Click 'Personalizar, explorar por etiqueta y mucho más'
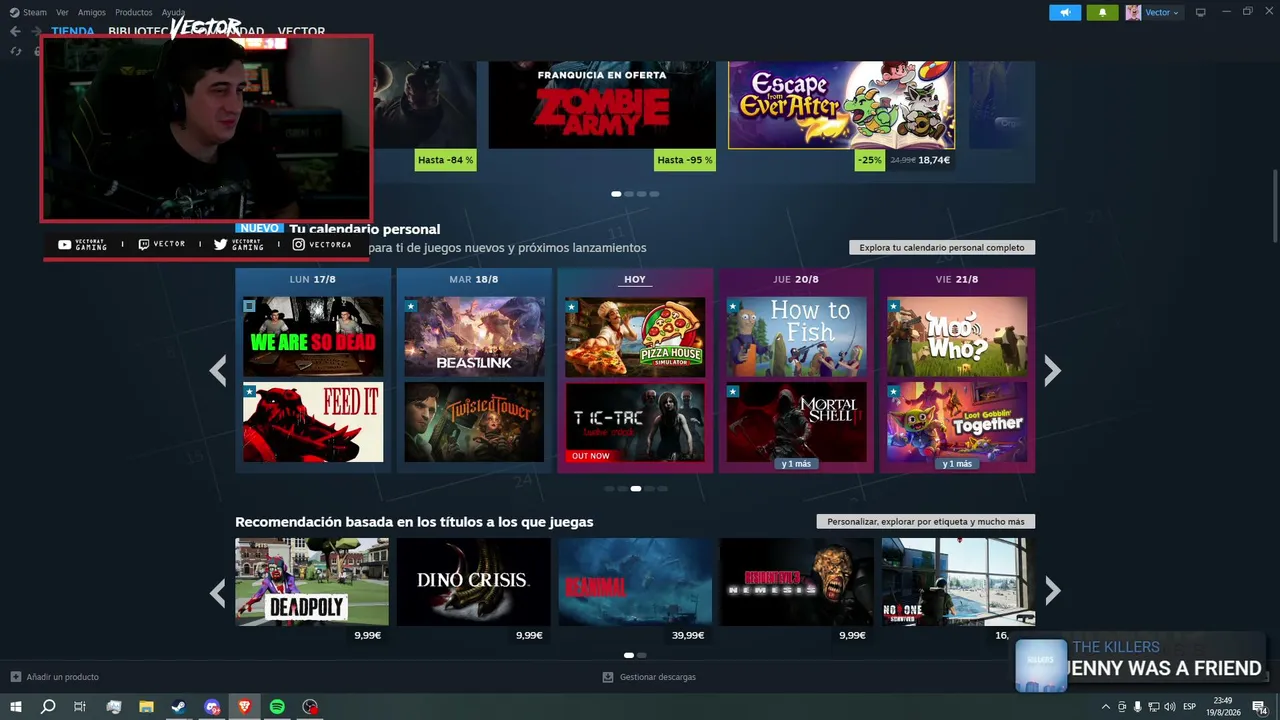The height and width of the screenshot is (720, 1280). (x=926, y=521)
